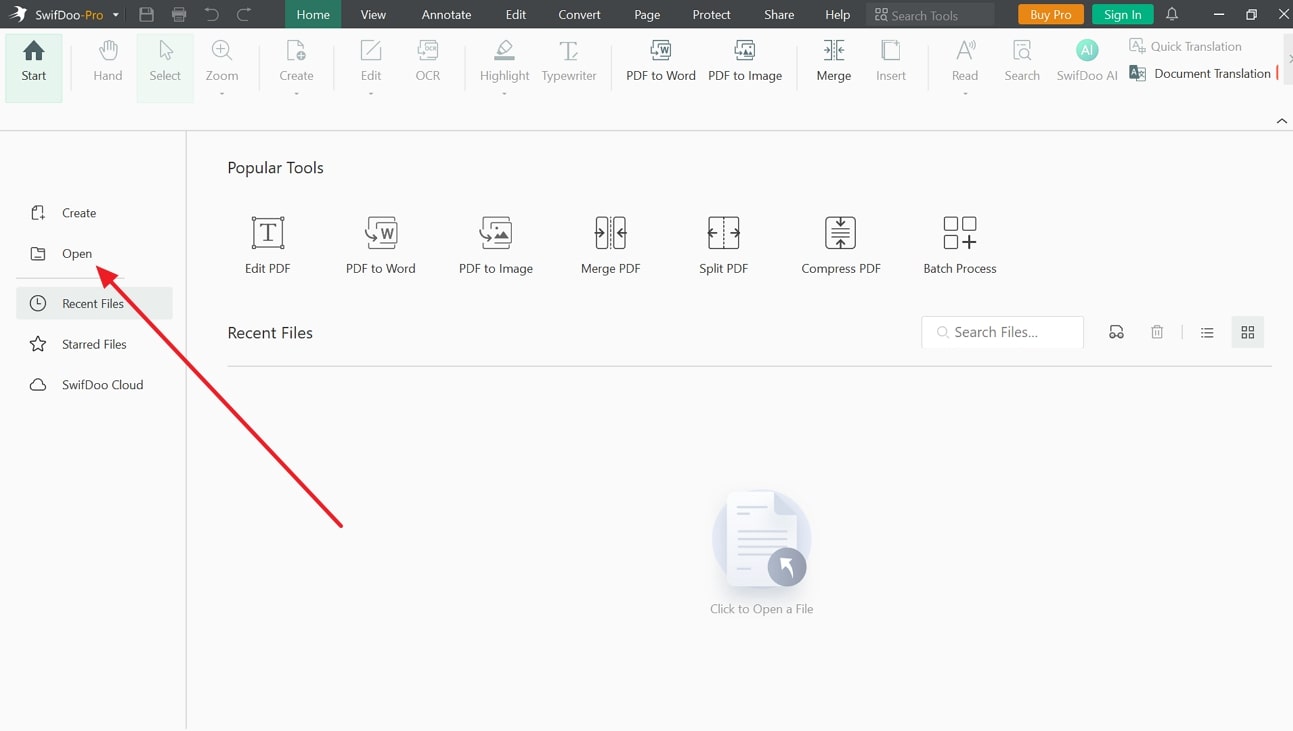Viewport: 1293px width, 731px height.
Task: Run the OCR tool
Action: click(428, 61)
